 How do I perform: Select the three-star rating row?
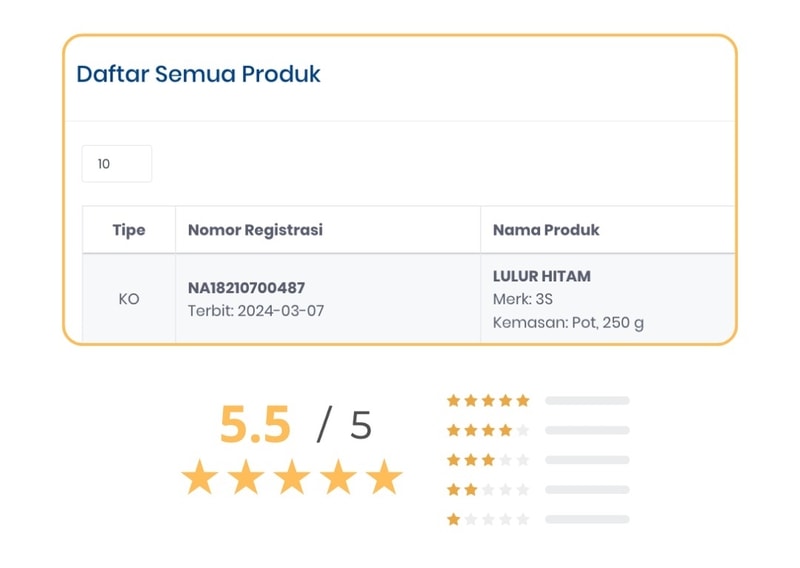488,460
